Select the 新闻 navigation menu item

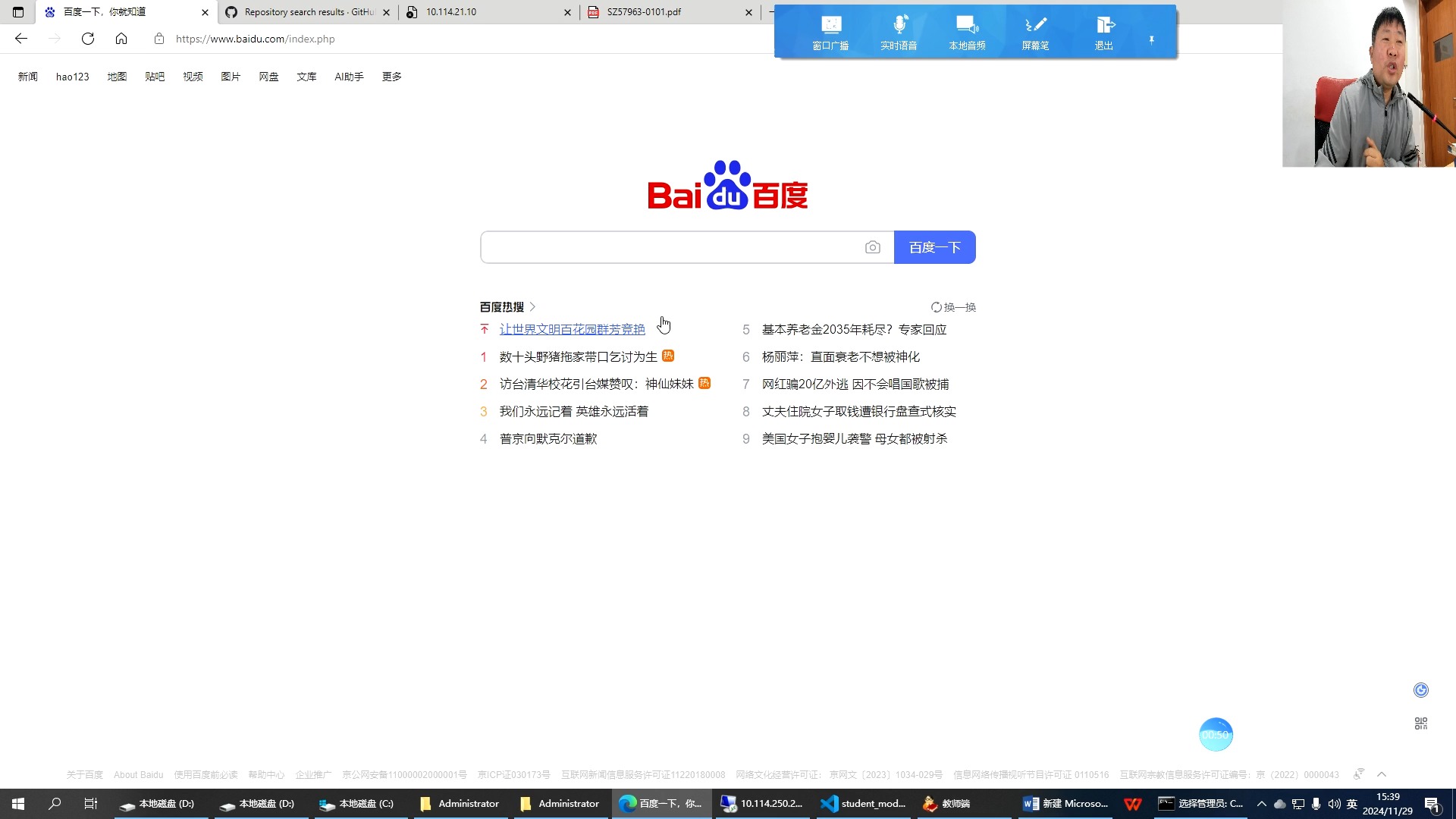pos(28,76)
